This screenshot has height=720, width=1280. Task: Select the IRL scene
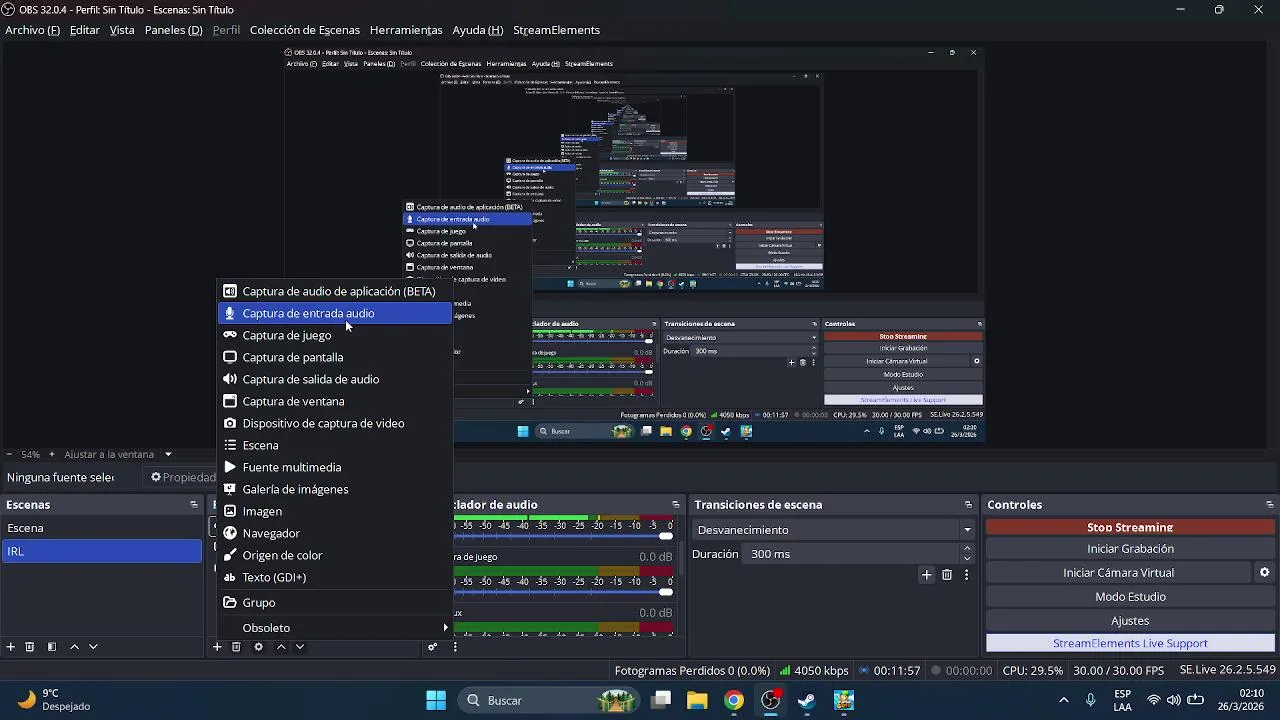[x=101, y=551]
